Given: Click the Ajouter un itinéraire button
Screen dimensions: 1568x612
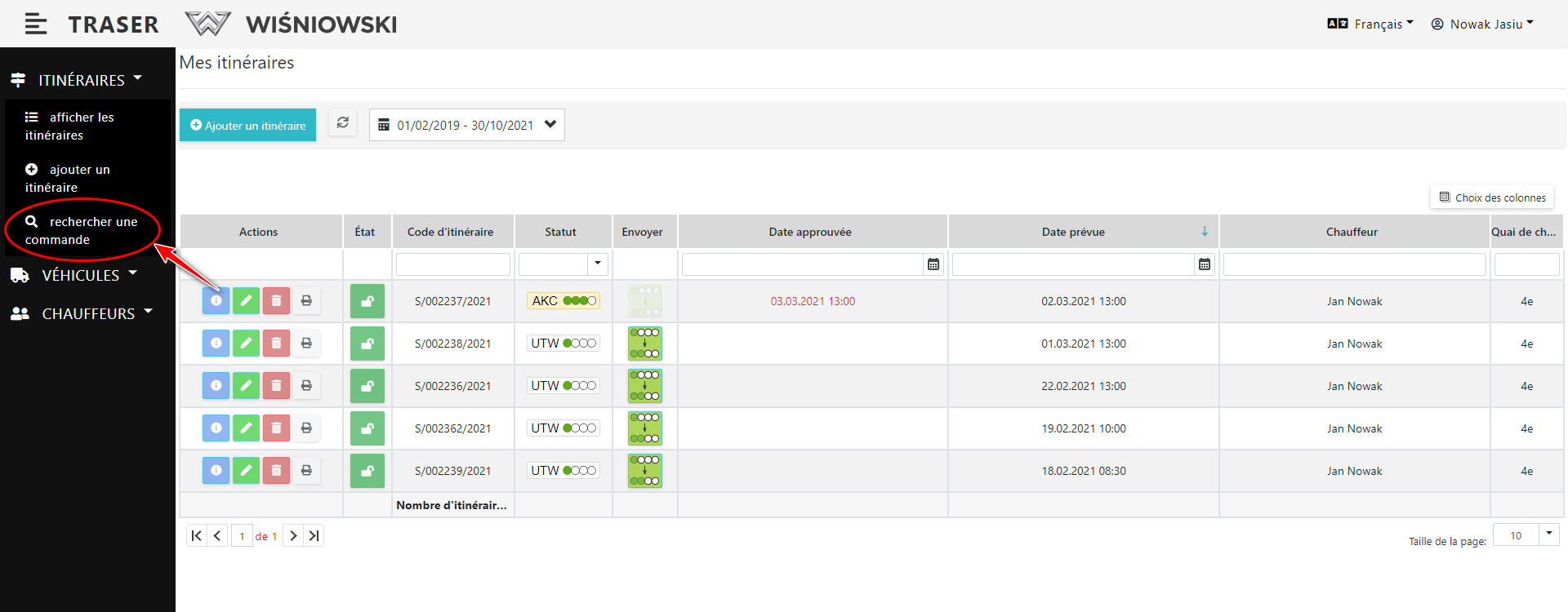Looking at the screenshot, I should 247,125.
